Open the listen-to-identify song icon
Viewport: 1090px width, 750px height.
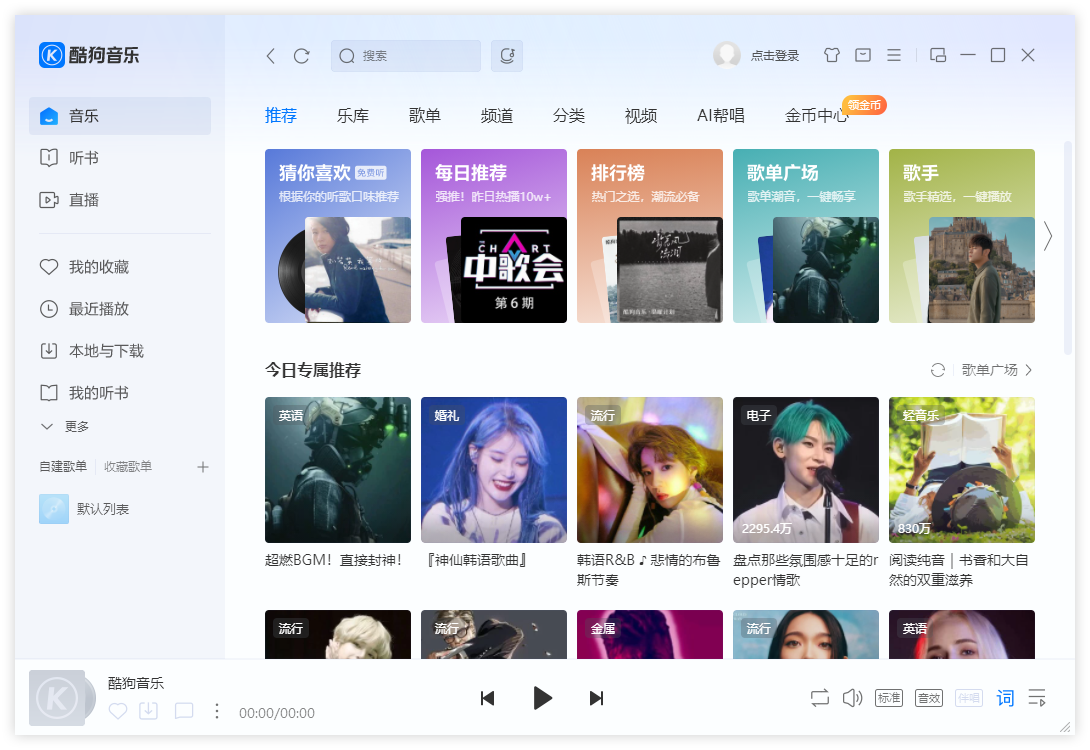507,56
